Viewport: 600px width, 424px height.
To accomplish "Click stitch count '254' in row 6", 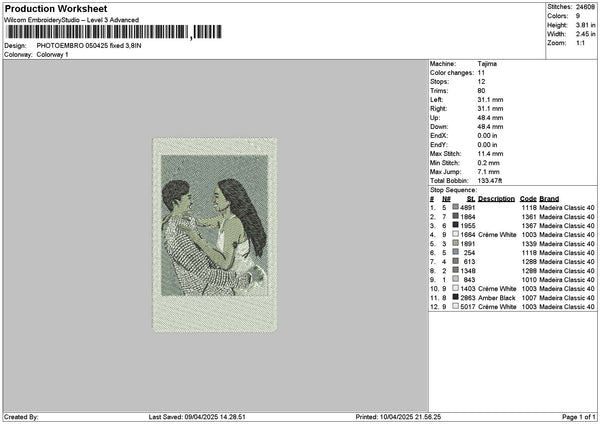I will tap(469, 253).
